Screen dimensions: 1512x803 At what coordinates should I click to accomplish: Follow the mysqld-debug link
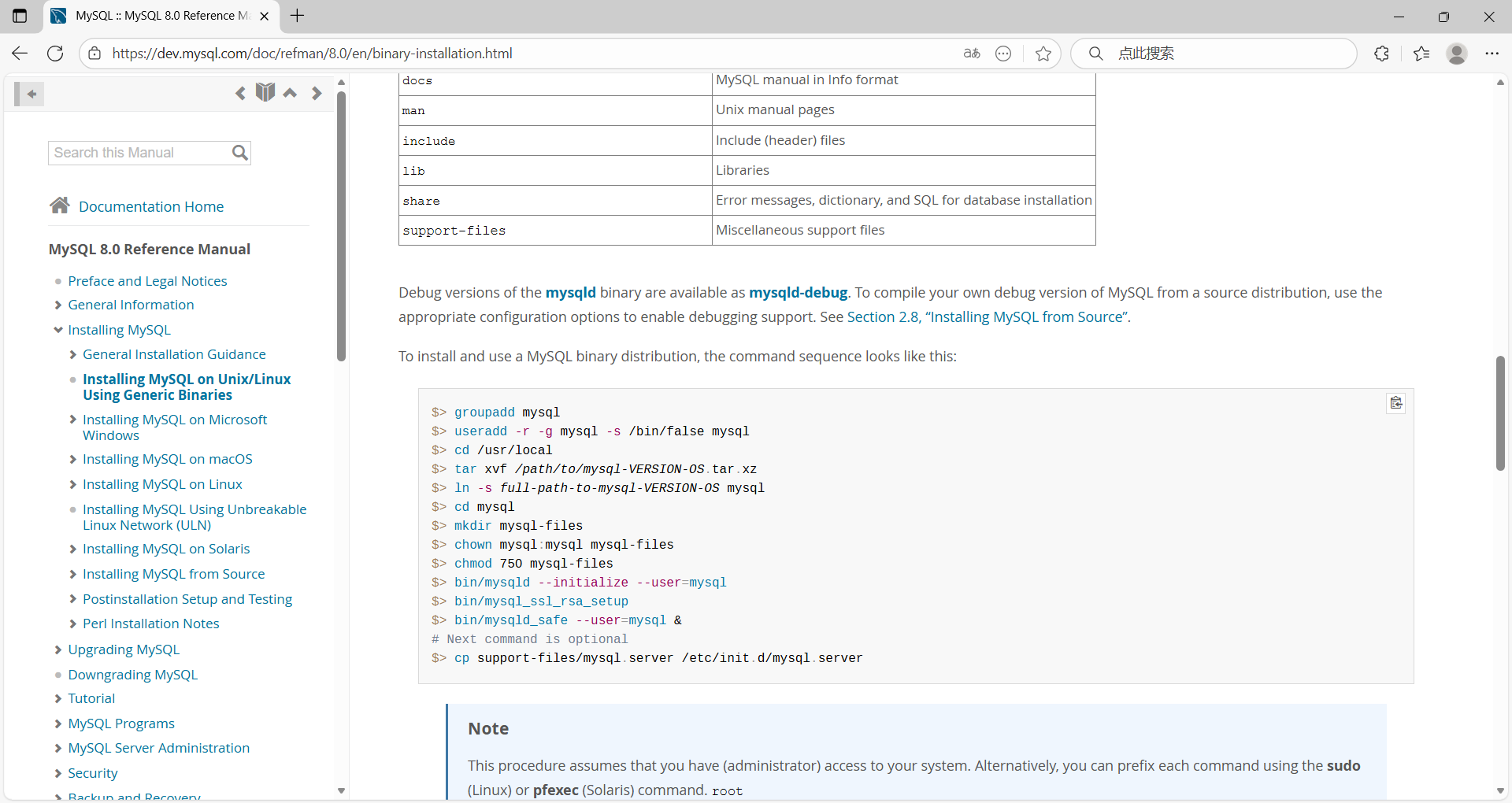[798, 292]
